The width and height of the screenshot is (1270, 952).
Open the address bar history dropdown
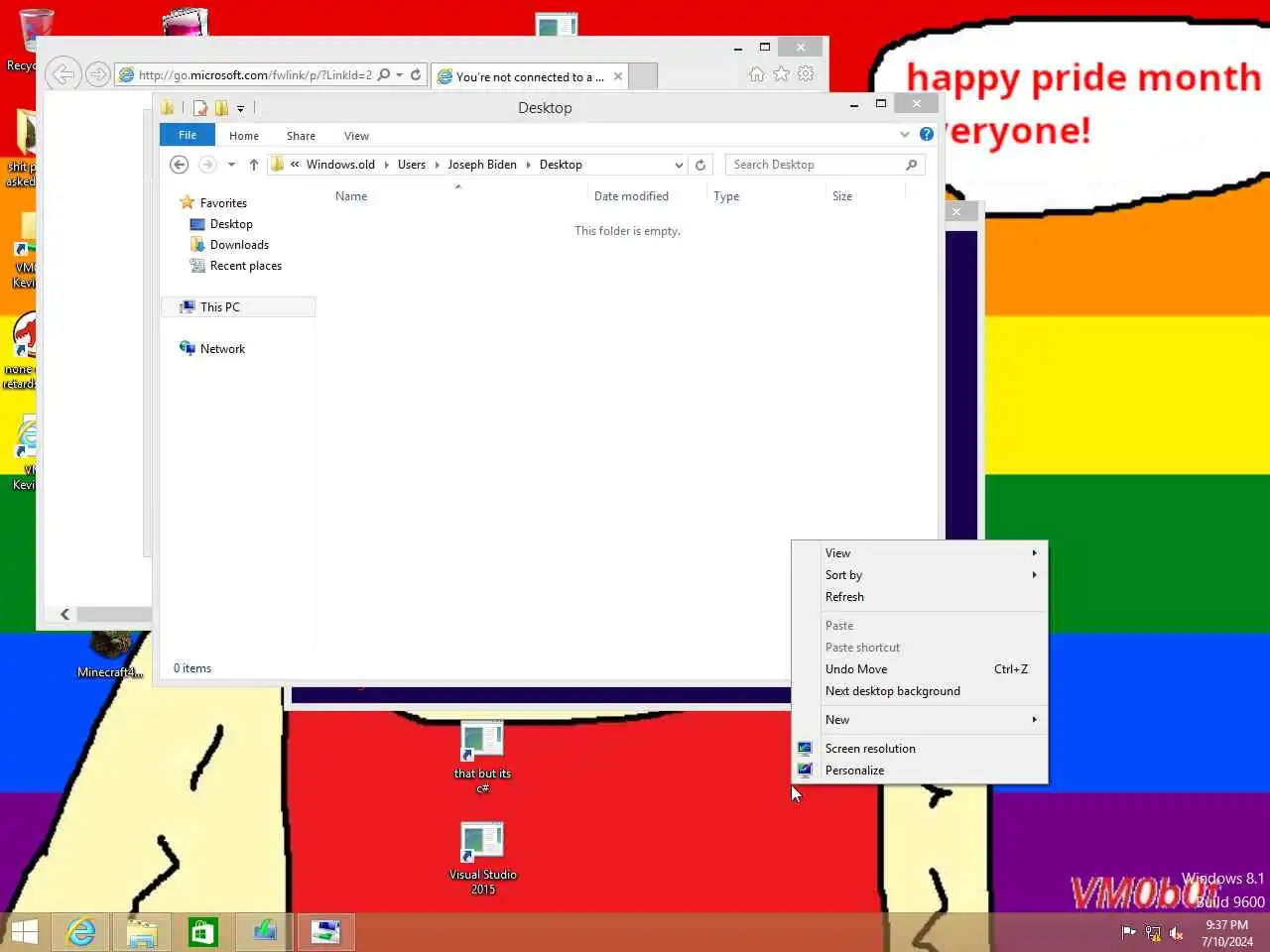point(679,165)
